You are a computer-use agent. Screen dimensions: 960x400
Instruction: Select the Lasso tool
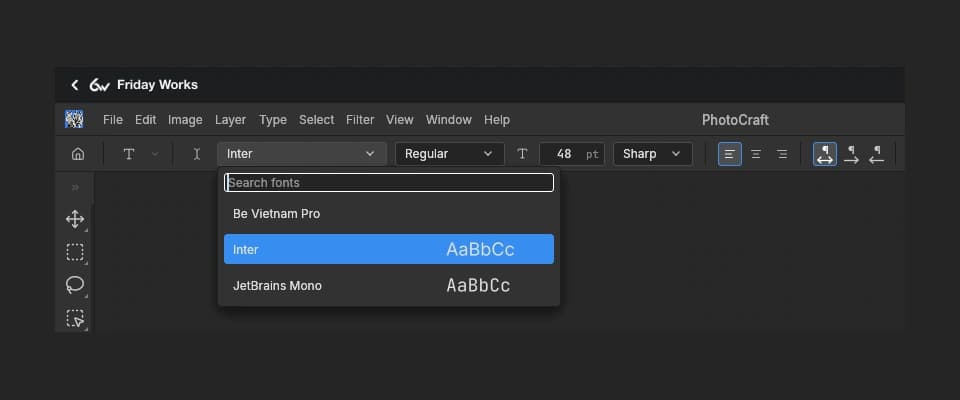tap(75, 285)
